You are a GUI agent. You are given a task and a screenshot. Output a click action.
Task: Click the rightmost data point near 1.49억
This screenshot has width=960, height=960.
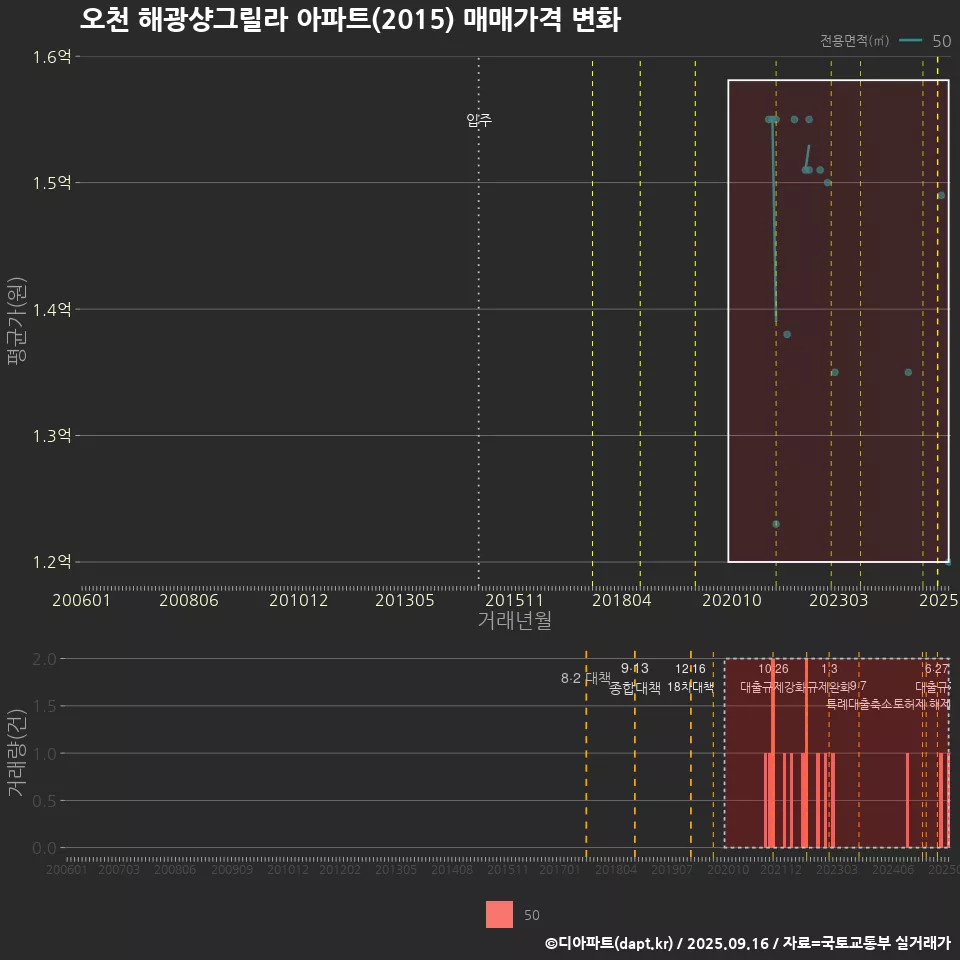[x=941, y=195]
